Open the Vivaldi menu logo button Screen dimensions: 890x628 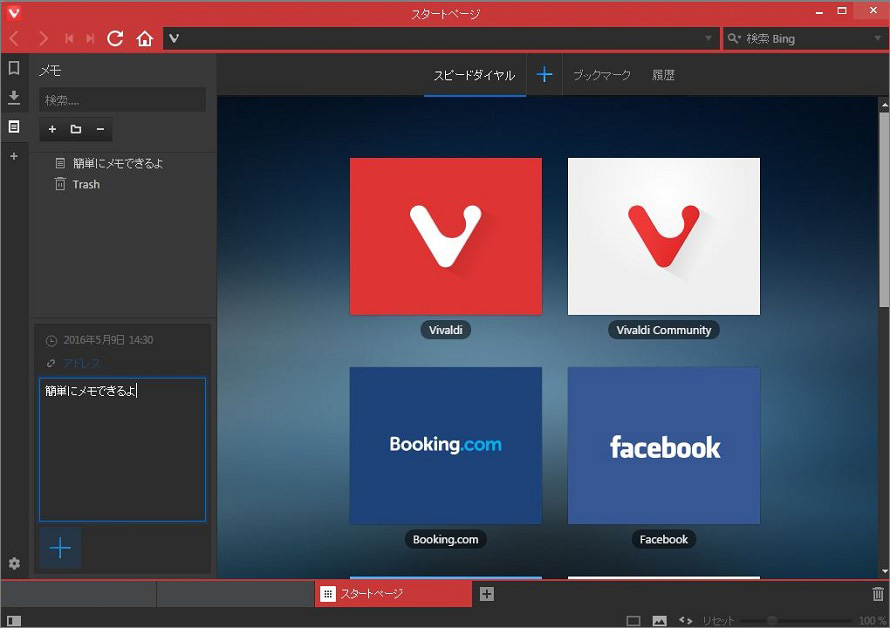pyautogui.click(x=14, y=12)
